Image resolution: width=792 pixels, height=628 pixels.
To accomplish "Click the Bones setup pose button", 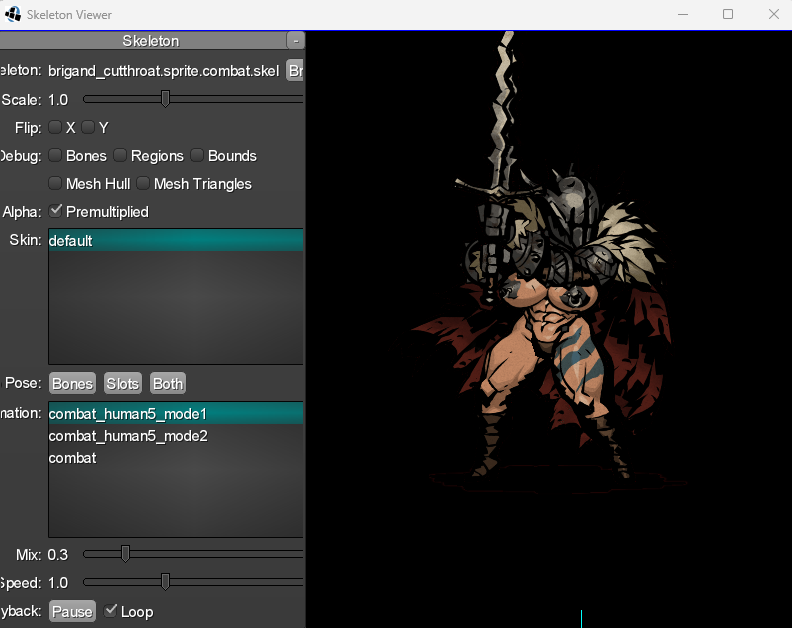I will (72, 383).
